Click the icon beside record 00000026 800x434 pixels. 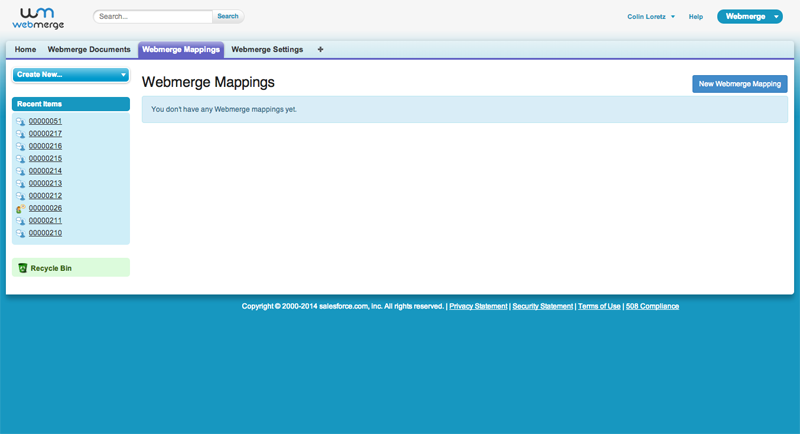20,208
